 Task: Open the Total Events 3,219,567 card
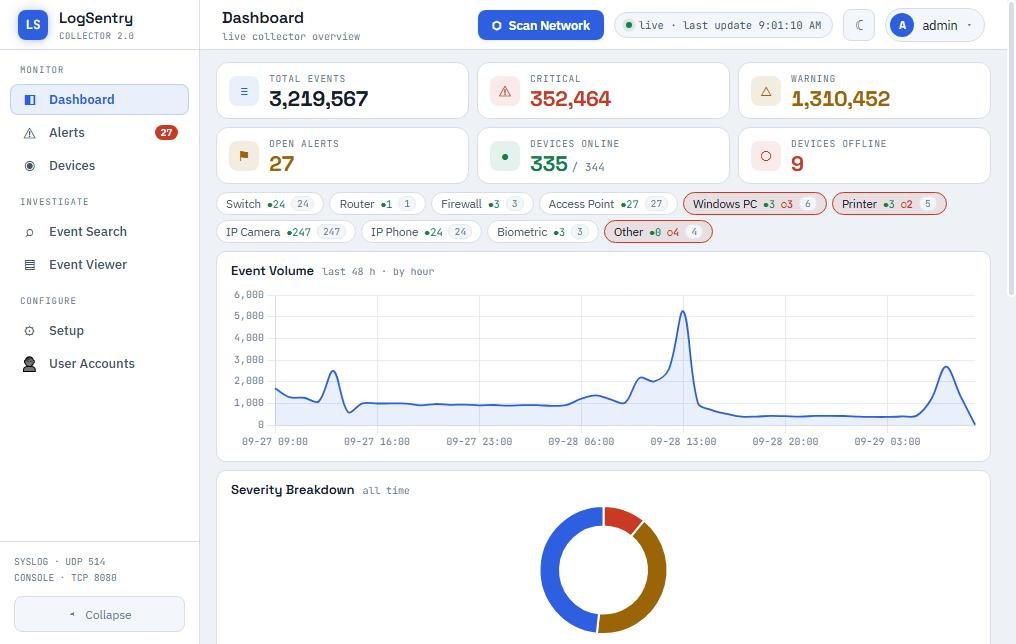coord(342,91)
